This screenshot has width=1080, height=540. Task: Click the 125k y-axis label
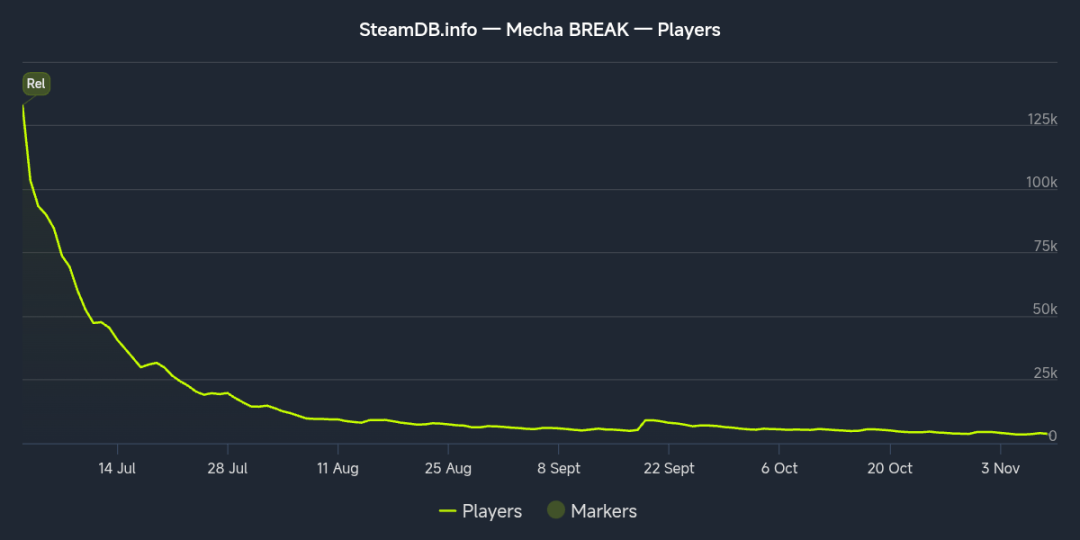1042,120
